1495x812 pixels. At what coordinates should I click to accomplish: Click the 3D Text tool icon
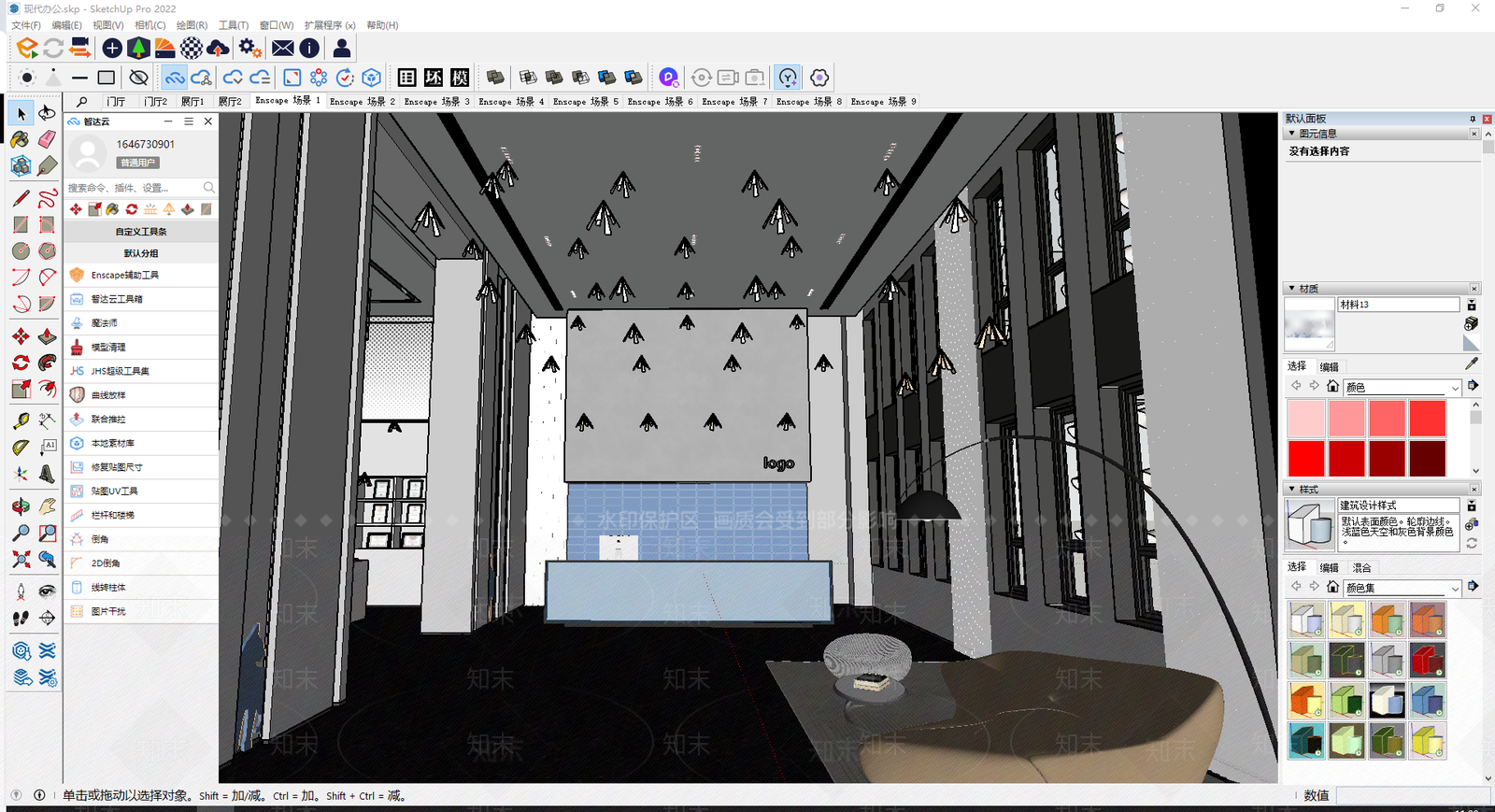[x=48, y=475]
